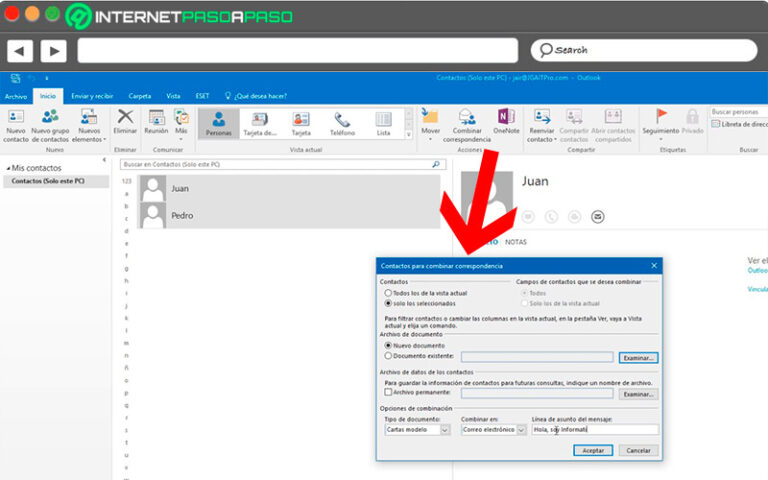The height and width of the screenshot is (480, 768).
Task: Collapse the folder pane arrow
Action: tap(104, 160)
